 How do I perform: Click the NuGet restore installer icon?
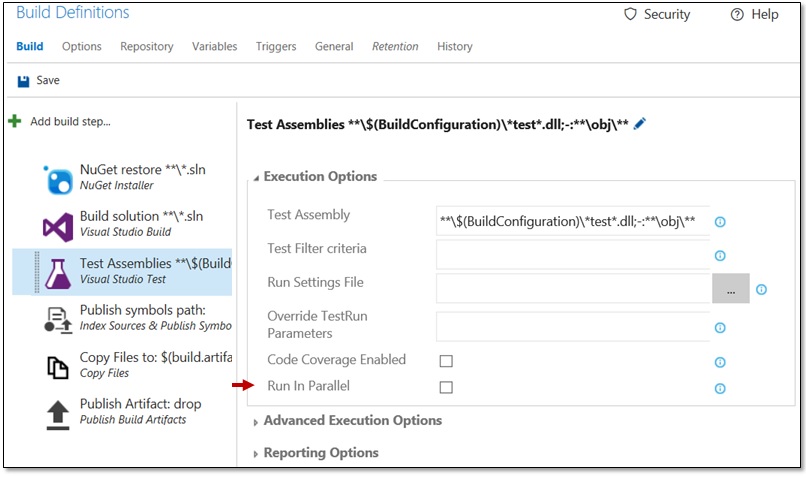point(57,179)
